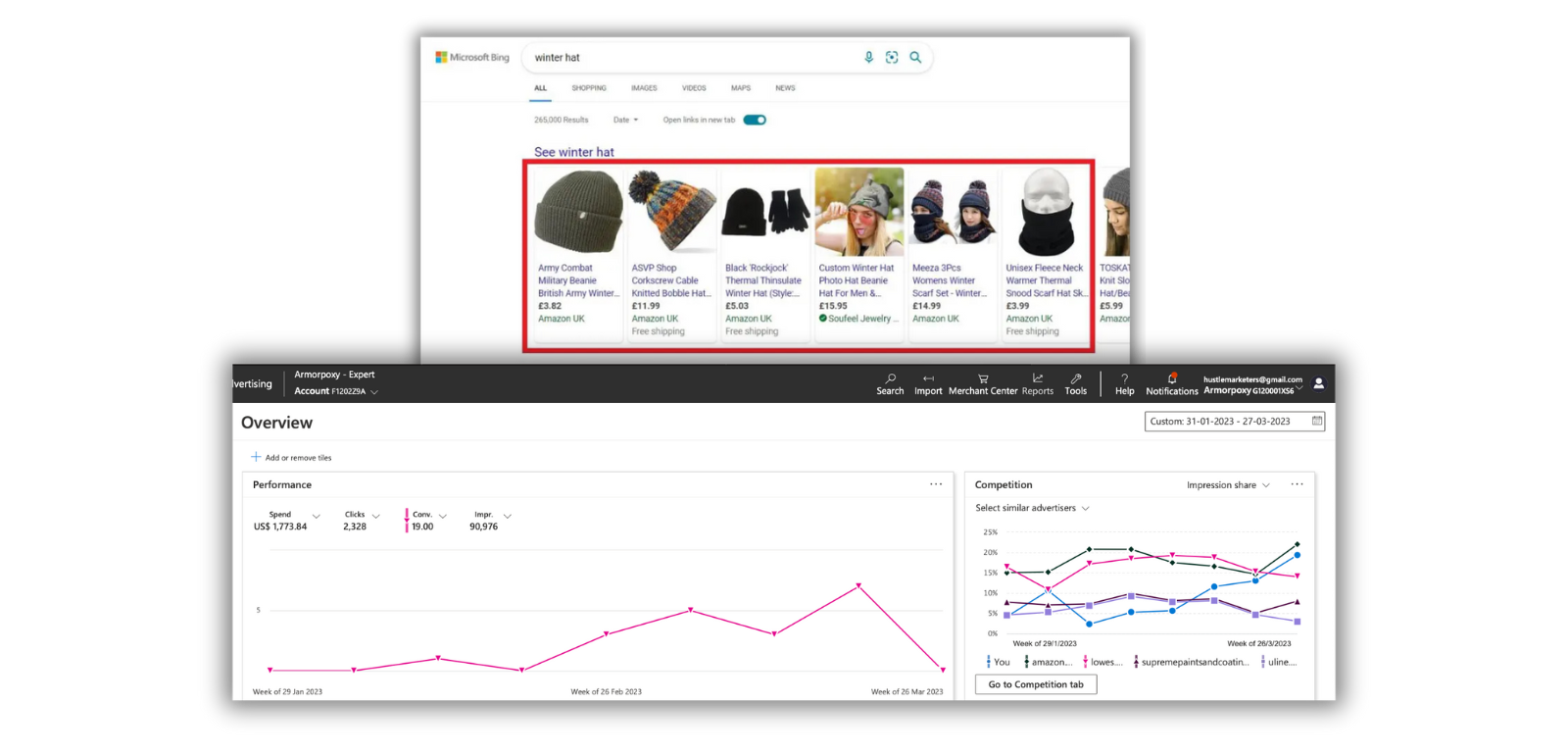This screenshot has height=753, width=1568.
Task: Expand the Conv. metric dropdown
Action: pos(443,516)
